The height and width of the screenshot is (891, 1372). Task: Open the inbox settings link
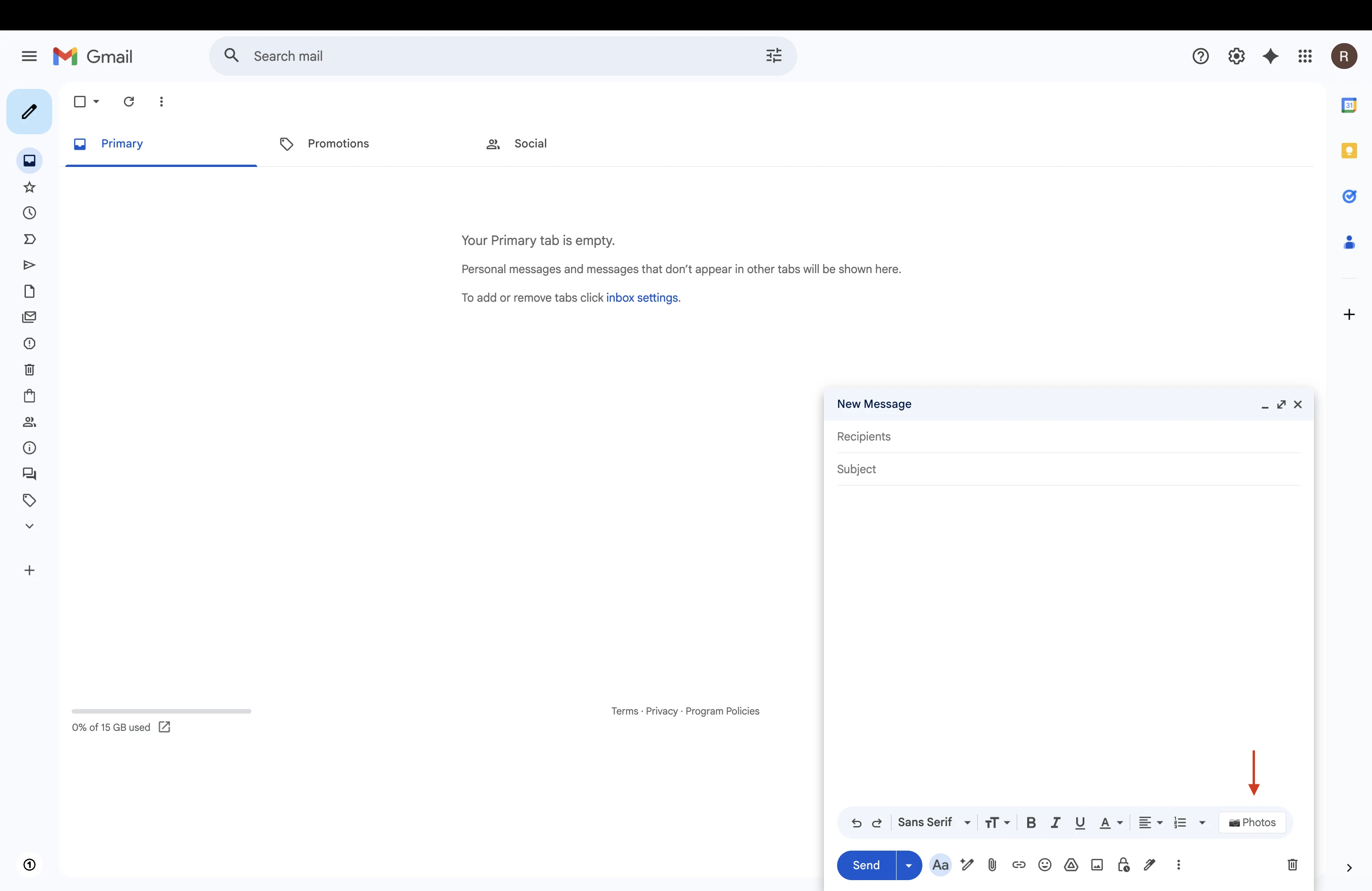(x=642, y=298)
